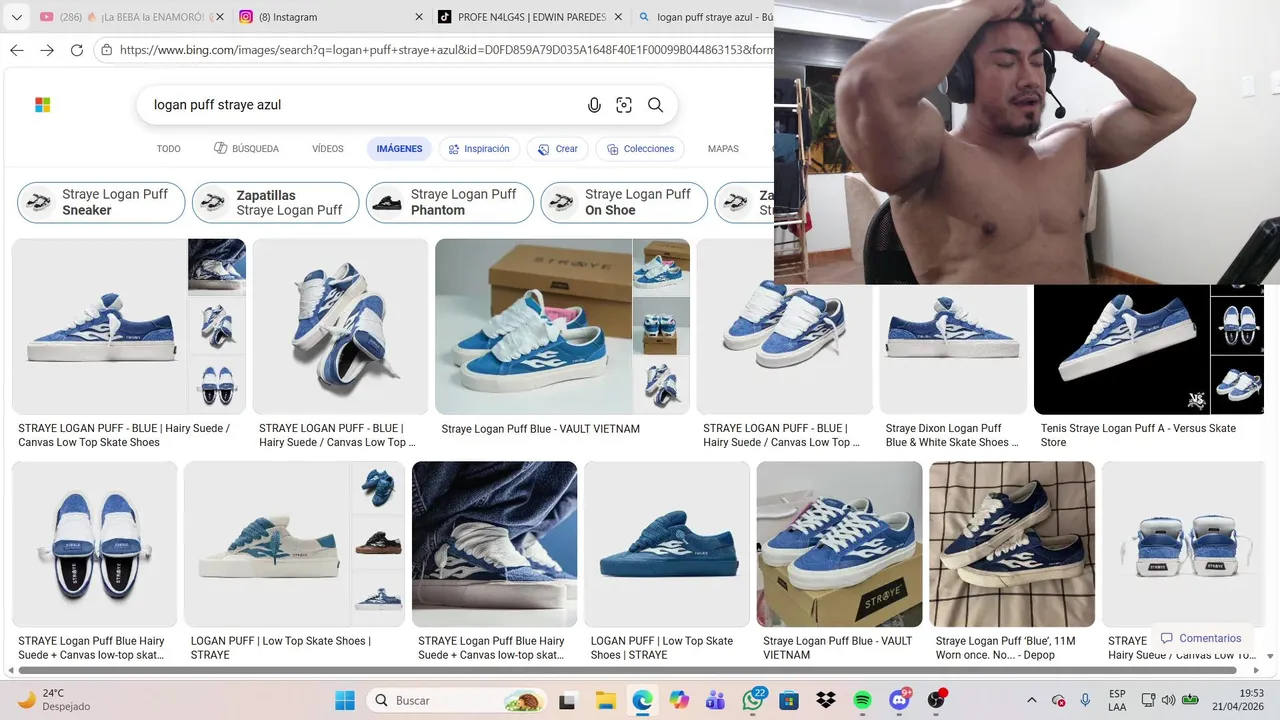Open OBS Studio taskbar icon
Viewport: 1280px width, 720px height.
[x=936, y=700]
